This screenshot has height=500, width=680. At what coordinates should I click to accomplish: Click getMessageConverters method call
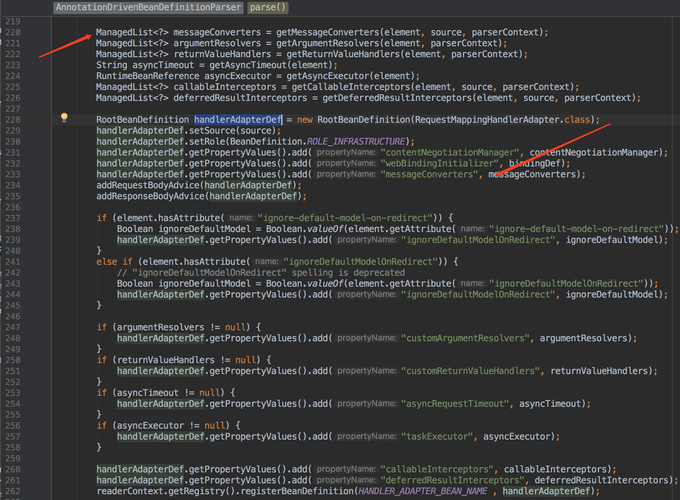point(327,33)
